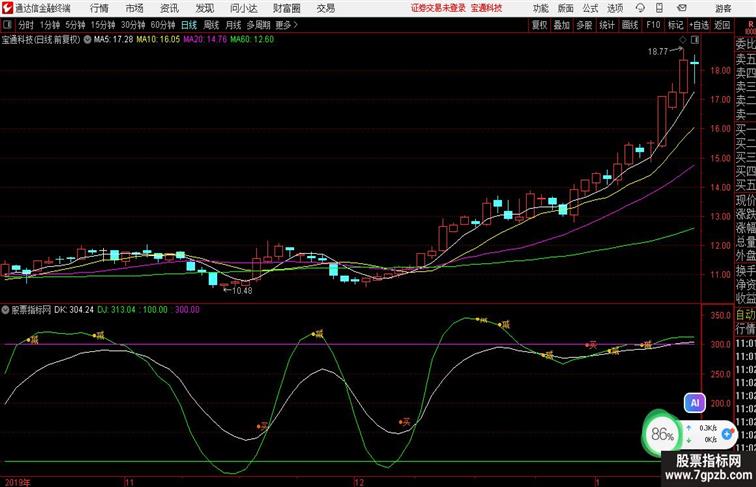Viewport: 756px width, 487px height.
Task: Switch to the 1分钟 period tab
Action: point(50,25)
